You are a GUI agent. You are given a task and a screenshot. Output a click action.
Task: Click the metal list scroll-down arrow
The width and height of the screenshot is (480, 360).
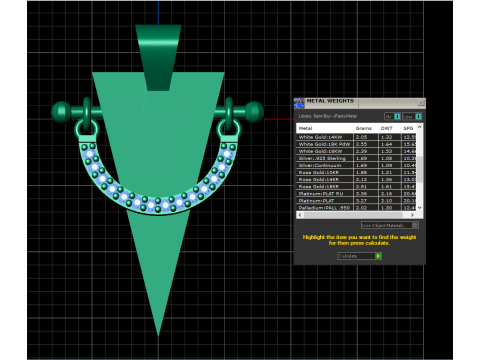(x=420, y=208)
